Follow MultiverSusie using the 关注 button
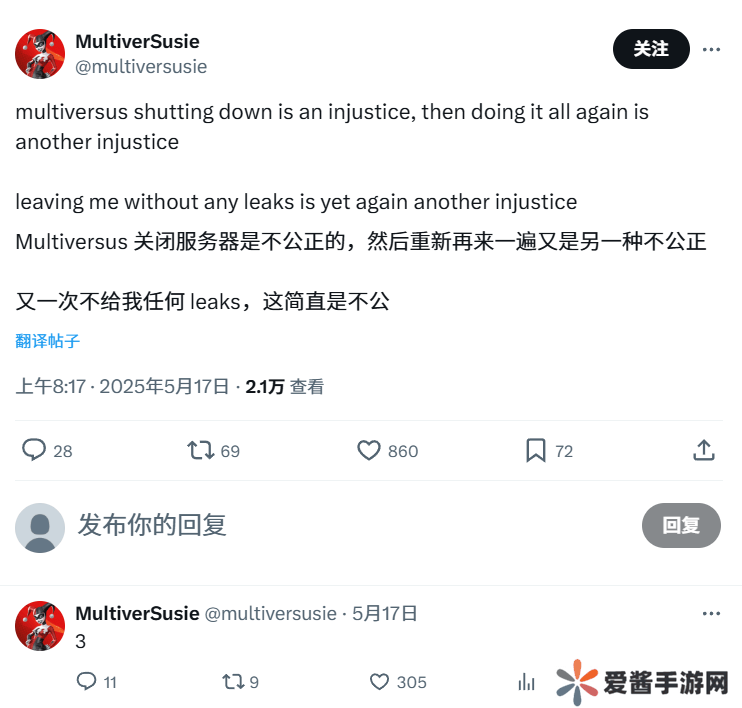The height and width of the screenshot is (708, 742). [x=651, y=49]
